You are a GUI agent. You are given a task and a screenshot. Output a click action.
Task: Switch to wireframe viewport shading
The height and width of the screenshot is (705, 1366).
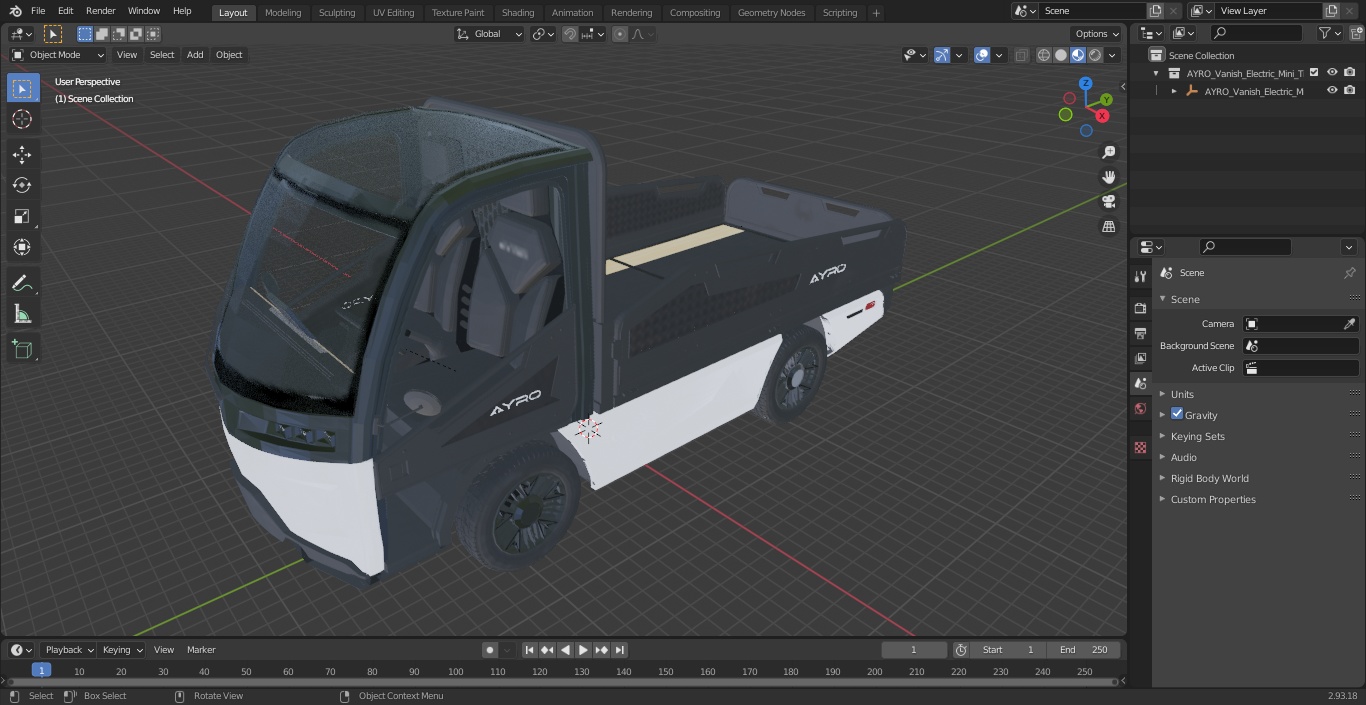click(x=1044, y=55)
